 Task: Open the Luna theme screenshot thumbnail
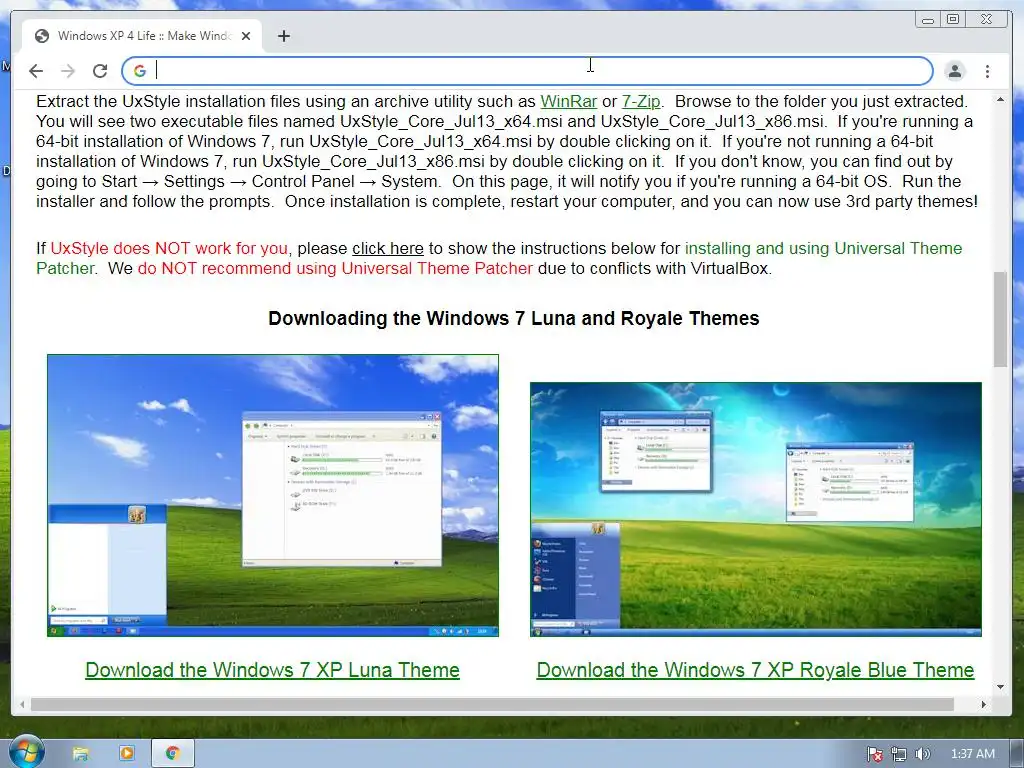click(273, 495)
